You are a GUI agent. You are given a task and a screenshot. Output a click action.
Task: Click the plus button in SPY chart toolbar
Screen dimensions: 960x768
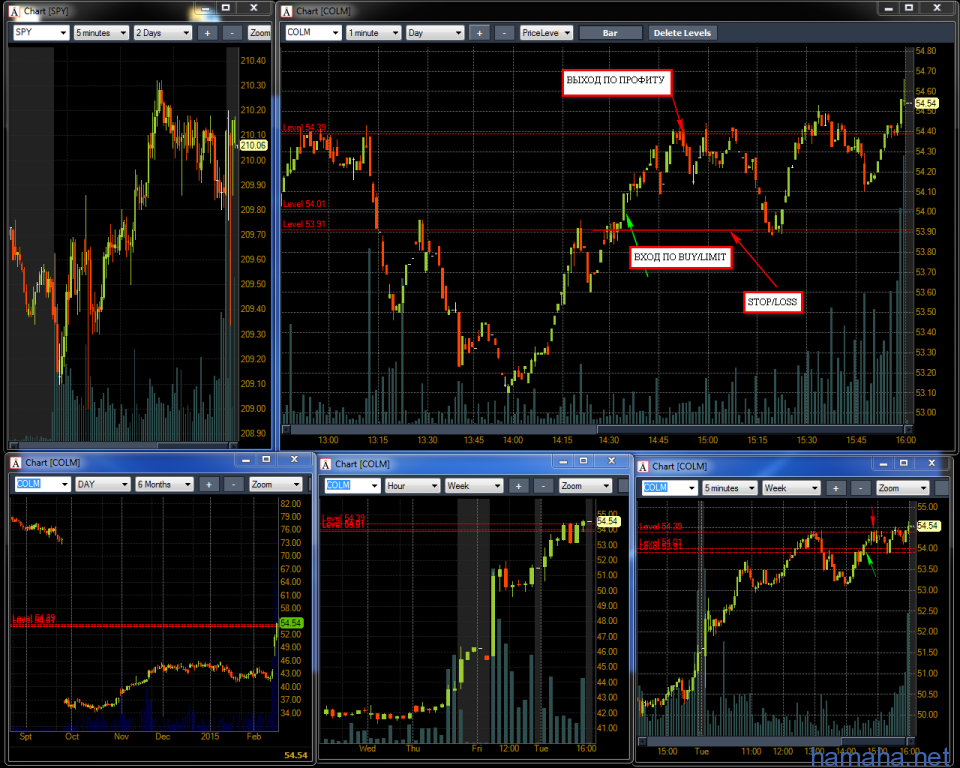point(207,32)
